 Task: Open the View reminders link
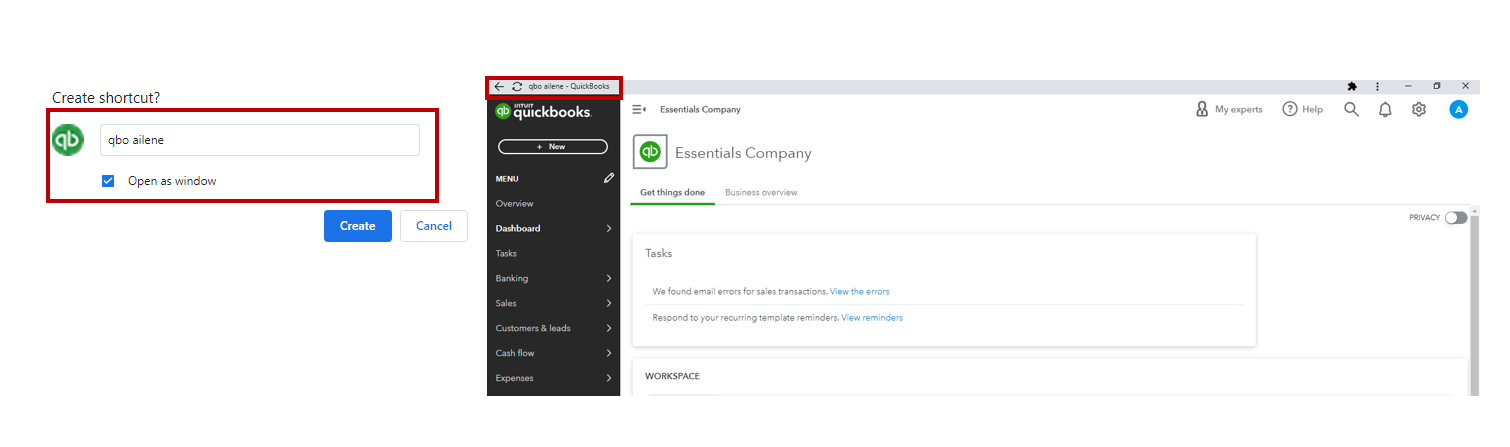coord(872,317)
